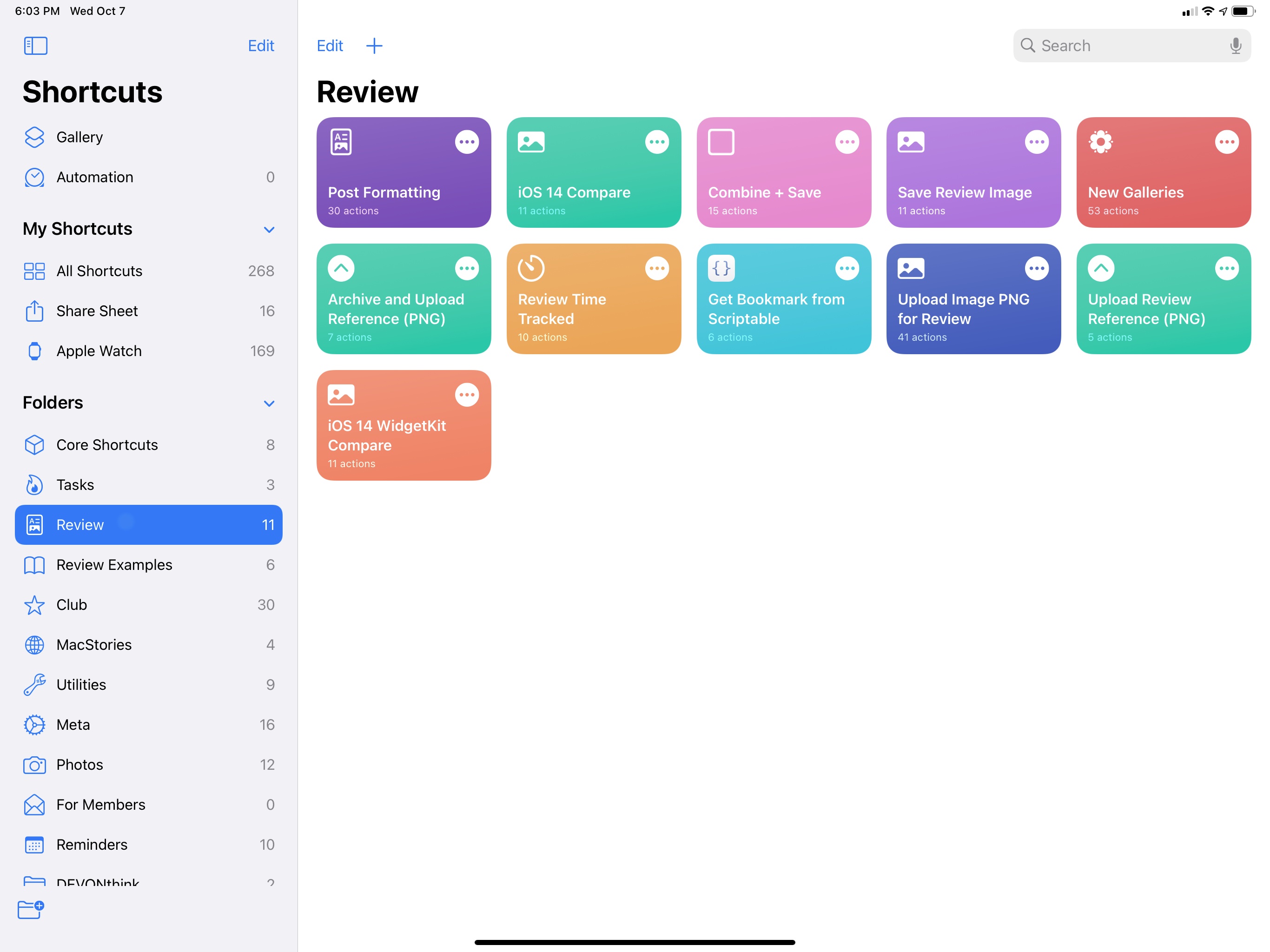
Task: Open options for Post Formatting shortcut
Action: point(467,142)
